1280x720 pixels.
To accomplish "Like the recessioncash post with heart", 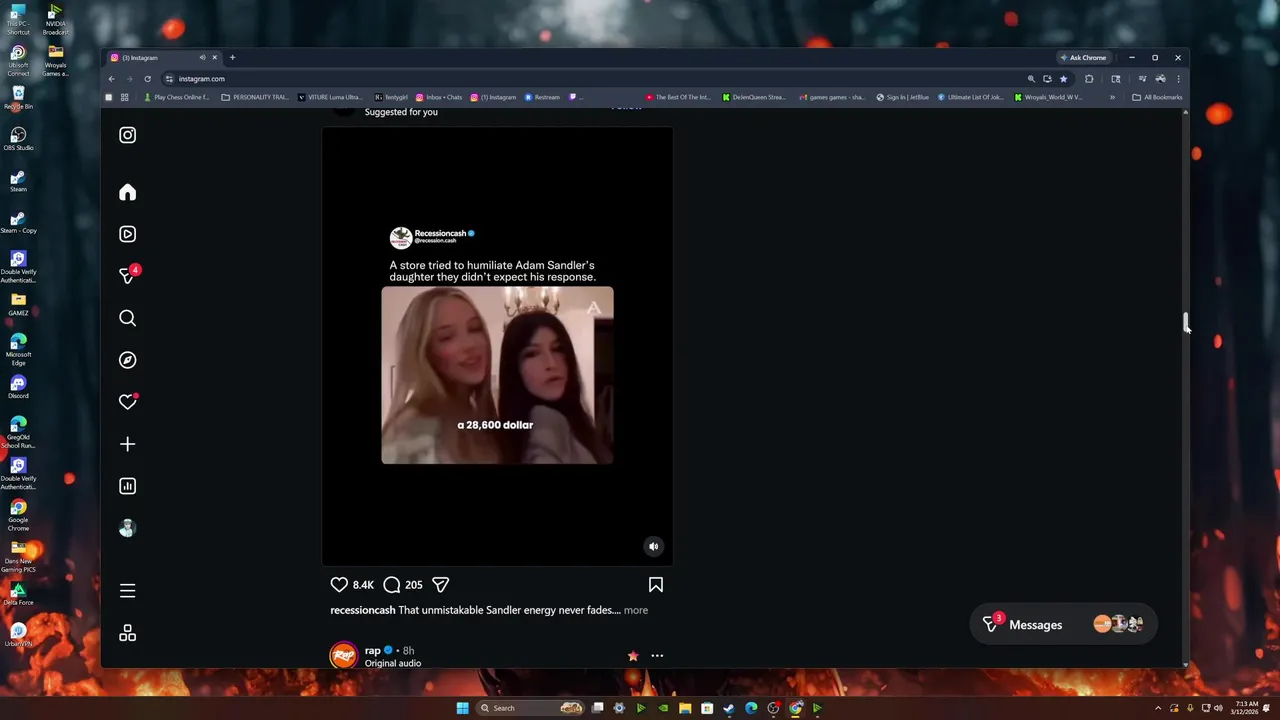I will [339, 585].
